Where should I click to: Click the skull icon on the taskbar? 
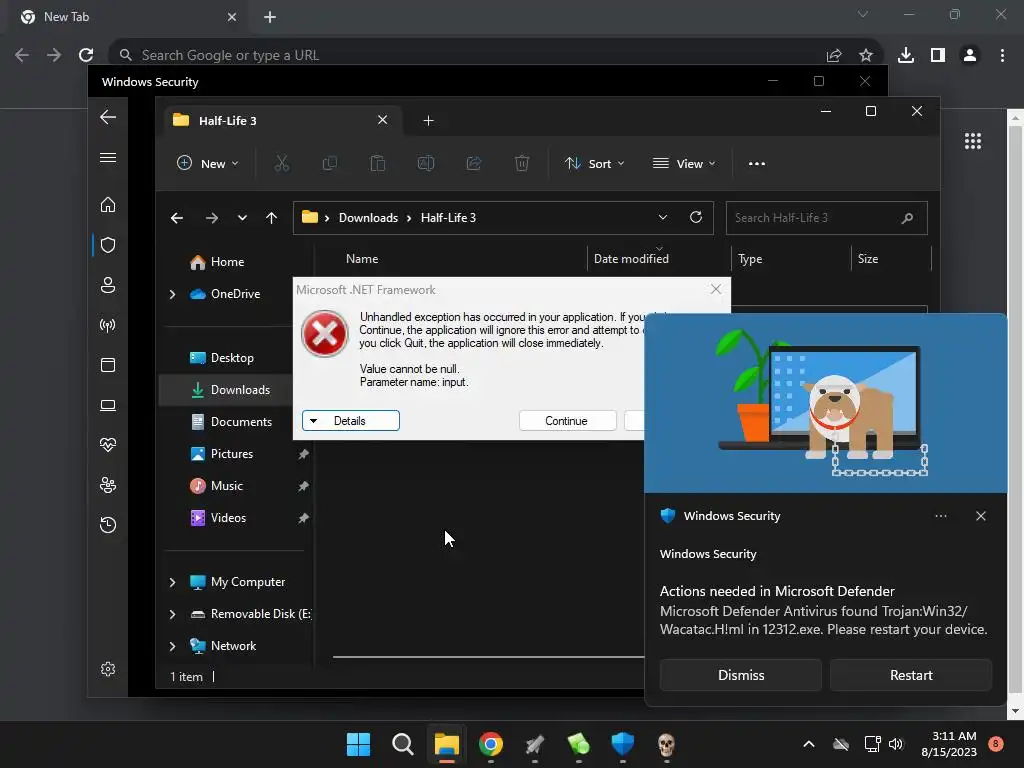click(666, 744)
